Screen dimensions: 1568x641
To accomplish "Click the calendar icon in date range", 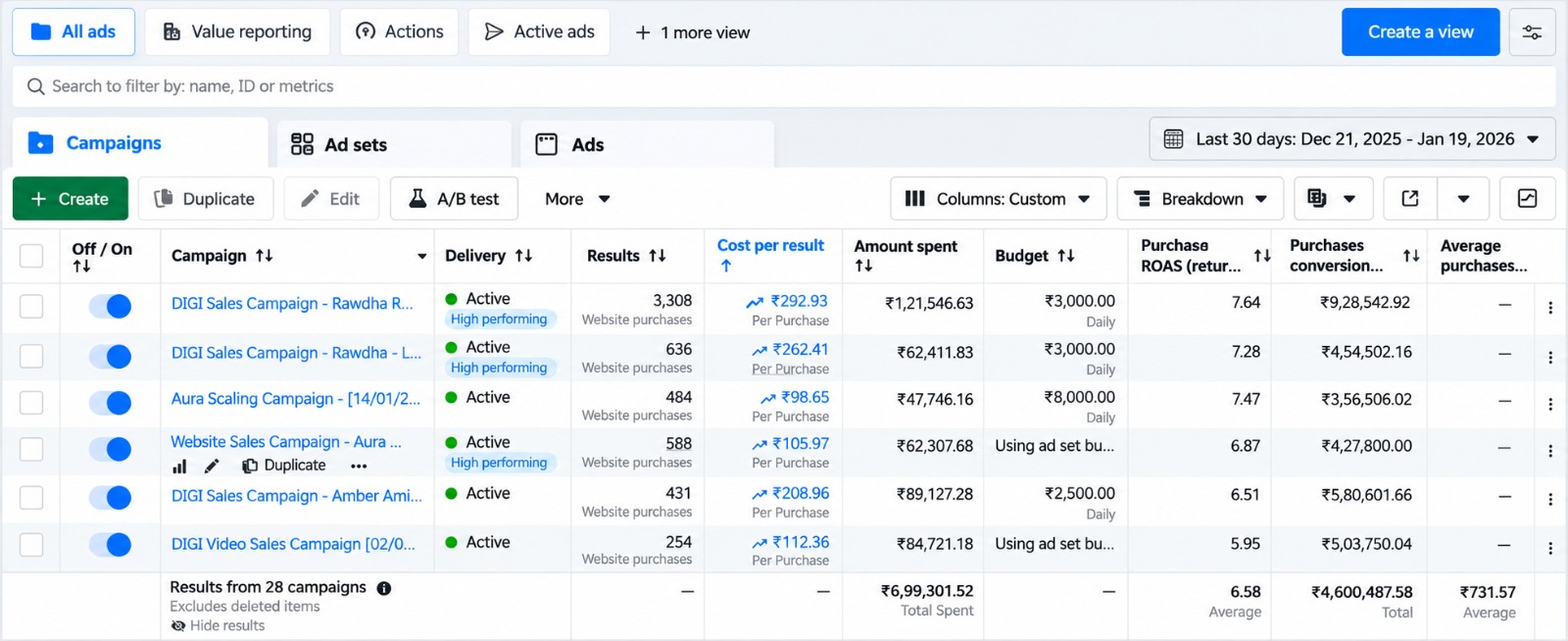I will click(x=1173, y=139).
